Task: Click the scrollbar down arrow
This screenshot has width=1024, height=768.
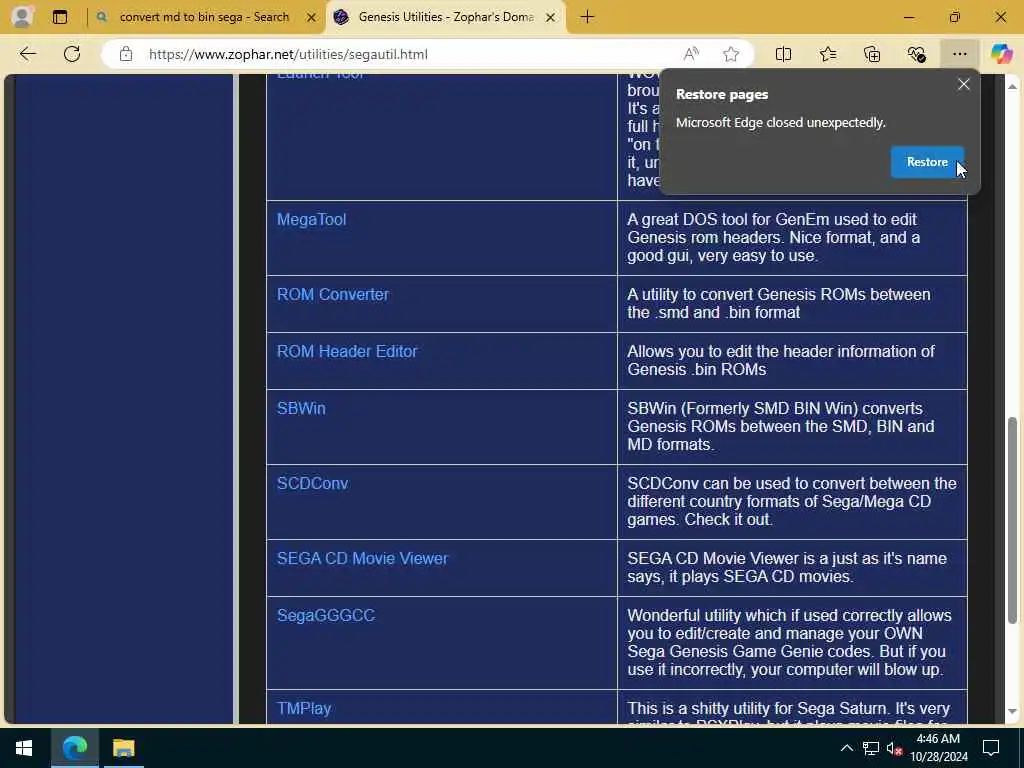Action: click(x=1012, y=711)
